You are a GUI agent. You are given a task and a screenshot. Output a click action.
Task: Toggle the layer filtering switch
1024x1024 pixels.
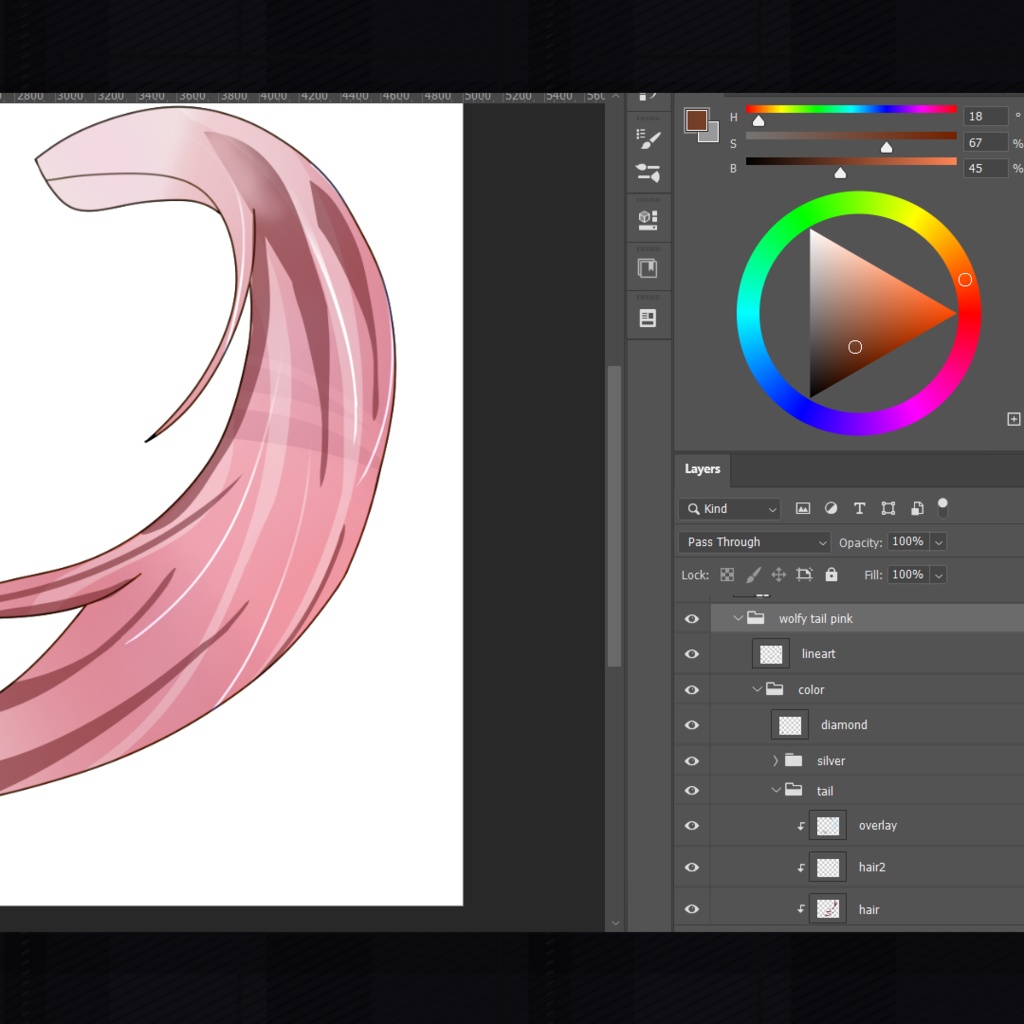pyautogui.click(x=942, y=507)
